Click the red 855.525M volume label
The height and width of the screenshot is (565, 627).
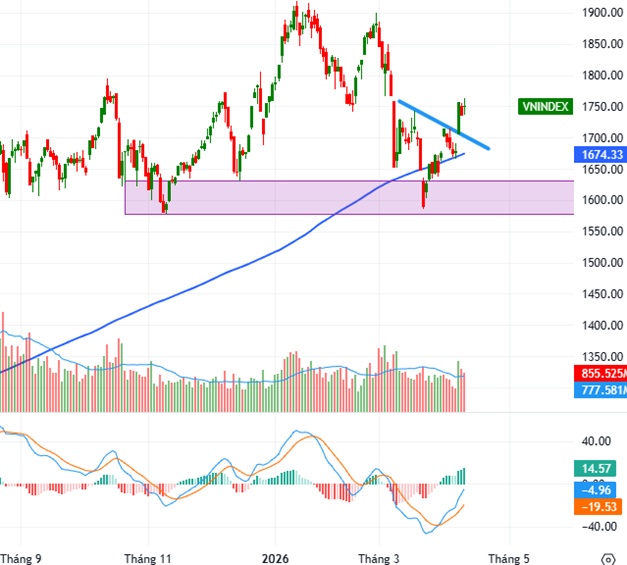pyautogui.click(x=601, y=373)
